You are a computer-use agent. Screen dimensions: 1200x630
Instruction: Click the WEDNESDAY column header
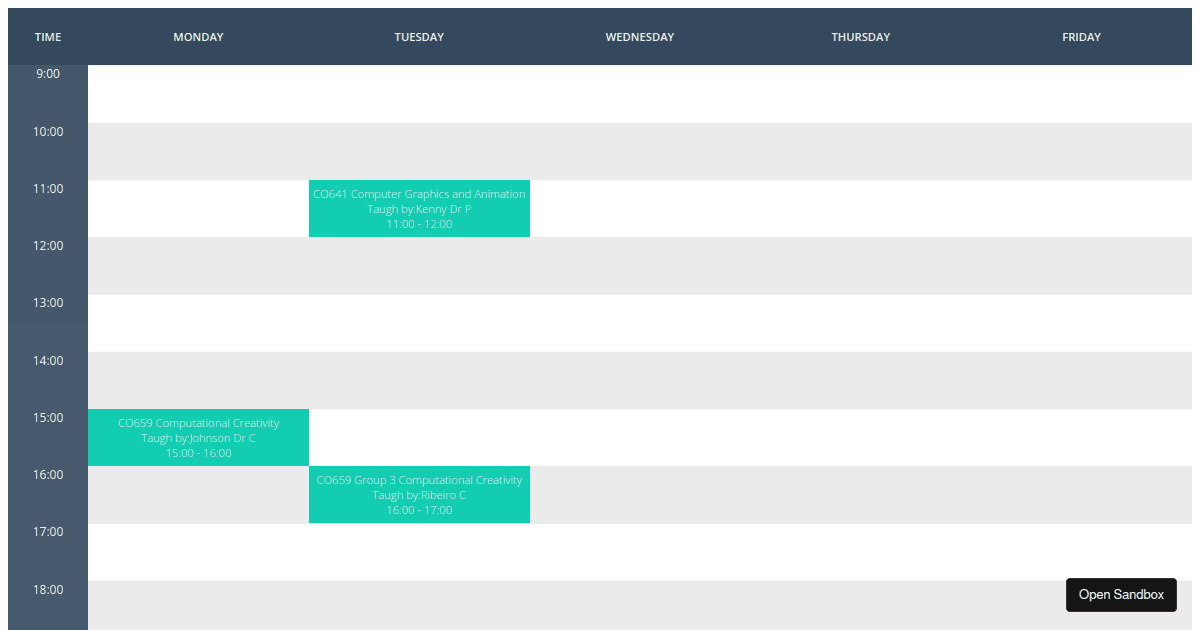click(x=640, y=37)
